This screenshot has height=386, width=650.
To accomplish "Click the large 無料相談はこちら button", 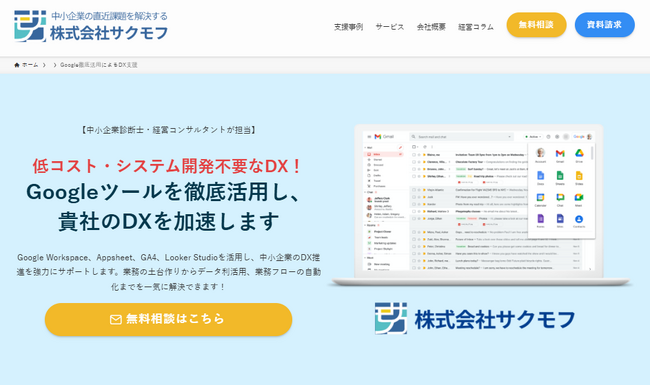I will pyautogui.click(x=168, y=319).
